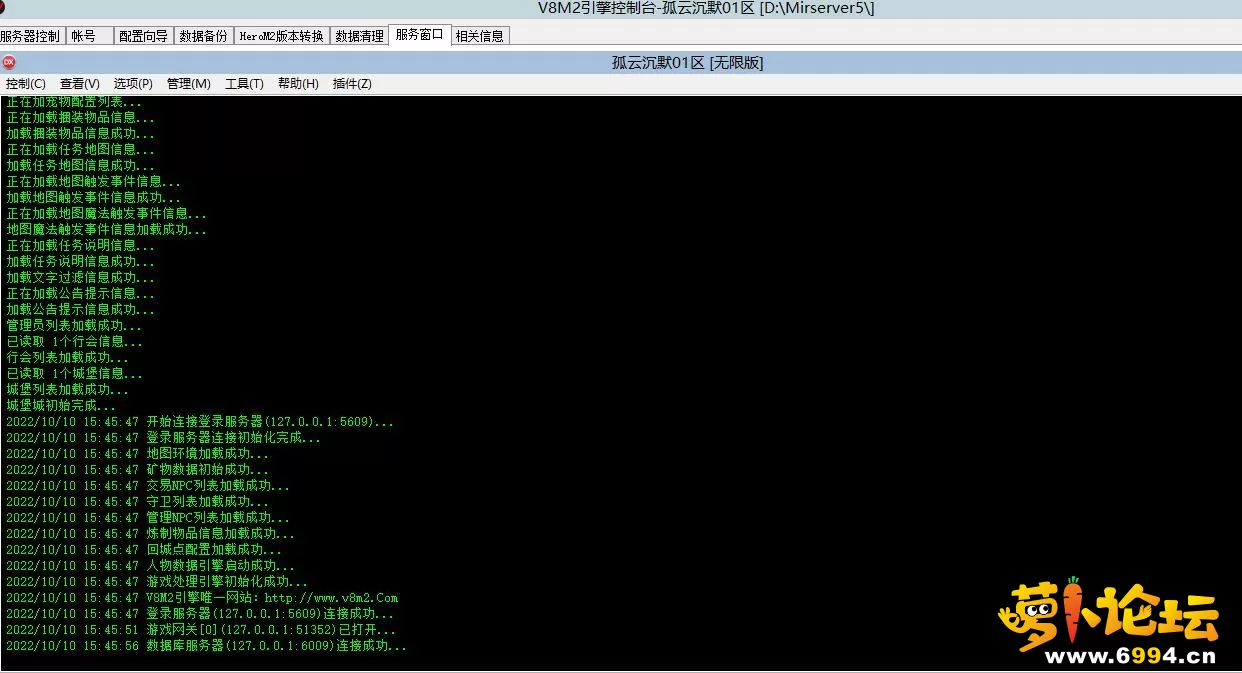This screenshot has width=1242, height=673.
Task: Open the 管理(M) menu
Action: [x=188, y=84]
